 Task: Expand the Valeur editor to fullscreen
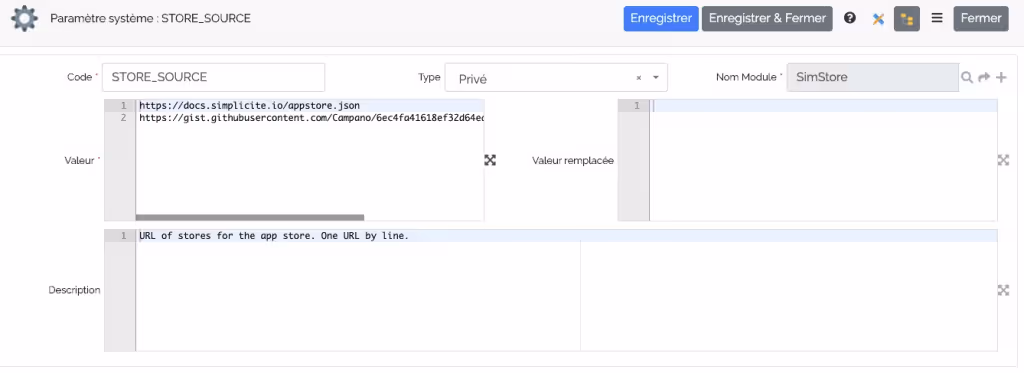coord(490,160)
